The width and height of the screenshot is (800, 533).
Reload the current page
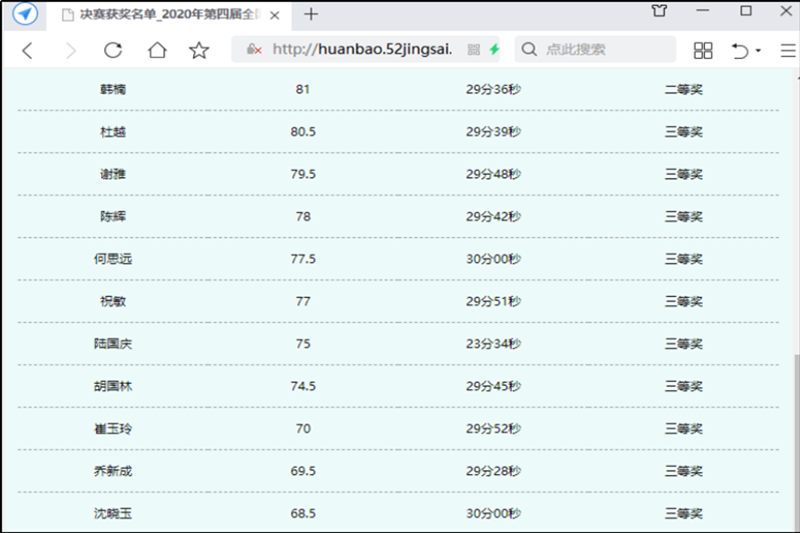113,50
